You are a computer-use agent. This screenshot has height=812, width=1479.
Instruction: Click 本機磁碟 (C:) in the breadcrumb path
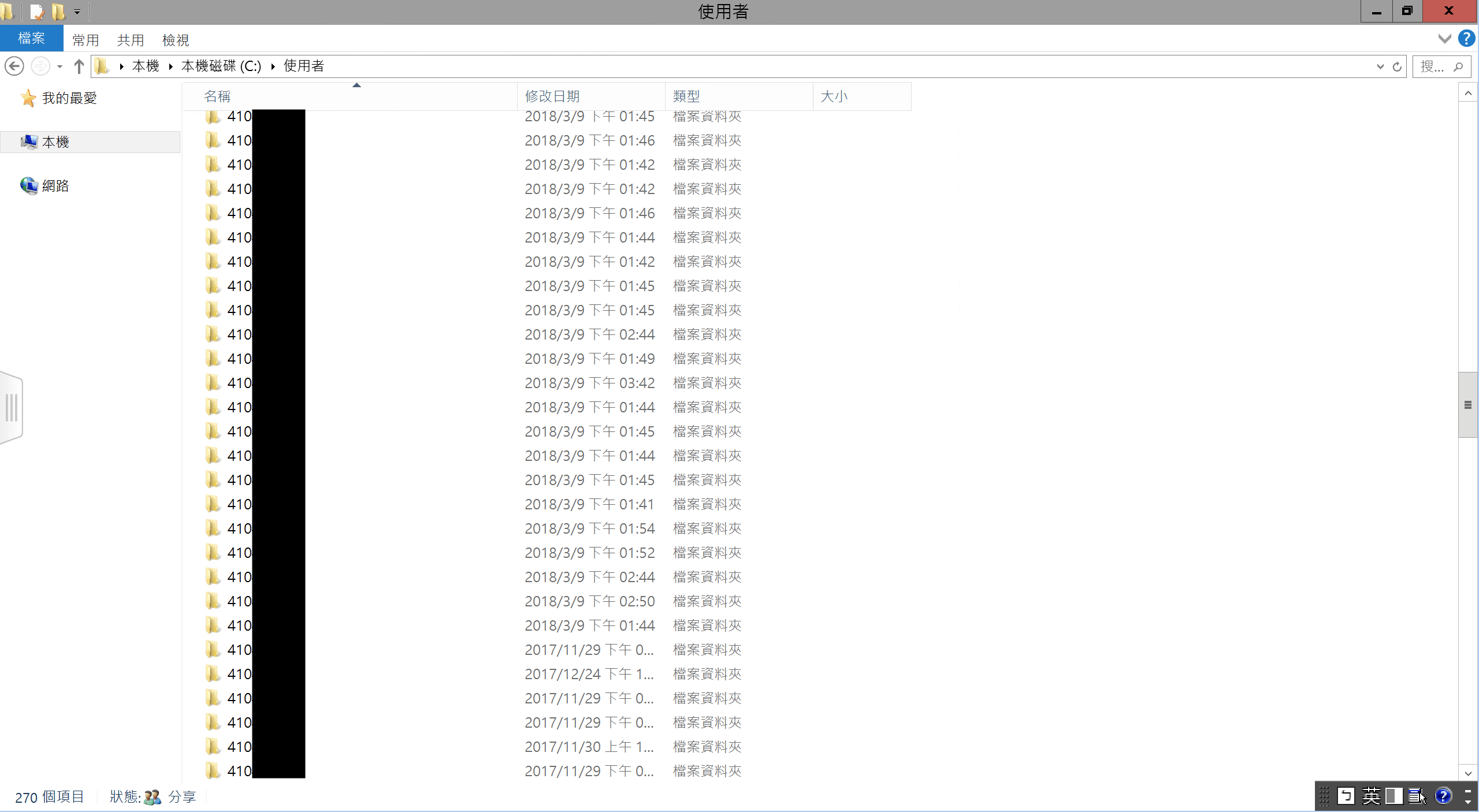click(x=221, y=66)
